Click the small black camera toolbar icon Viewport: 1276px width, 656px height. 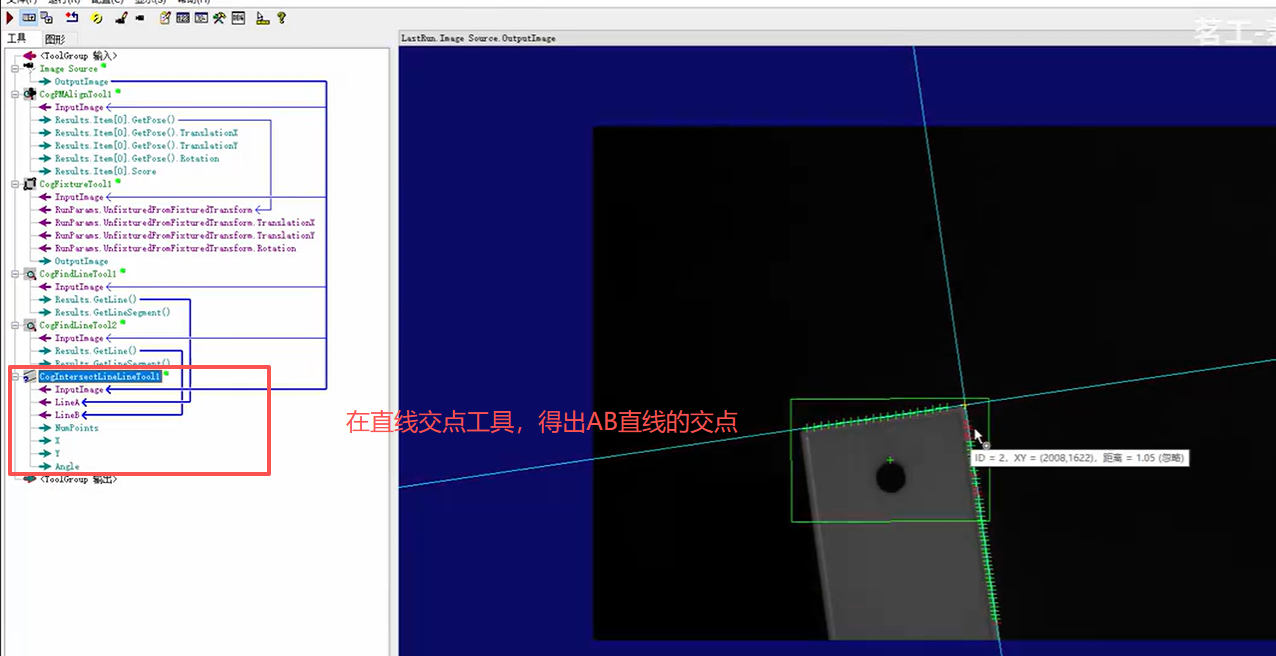[x=139, y=18]
